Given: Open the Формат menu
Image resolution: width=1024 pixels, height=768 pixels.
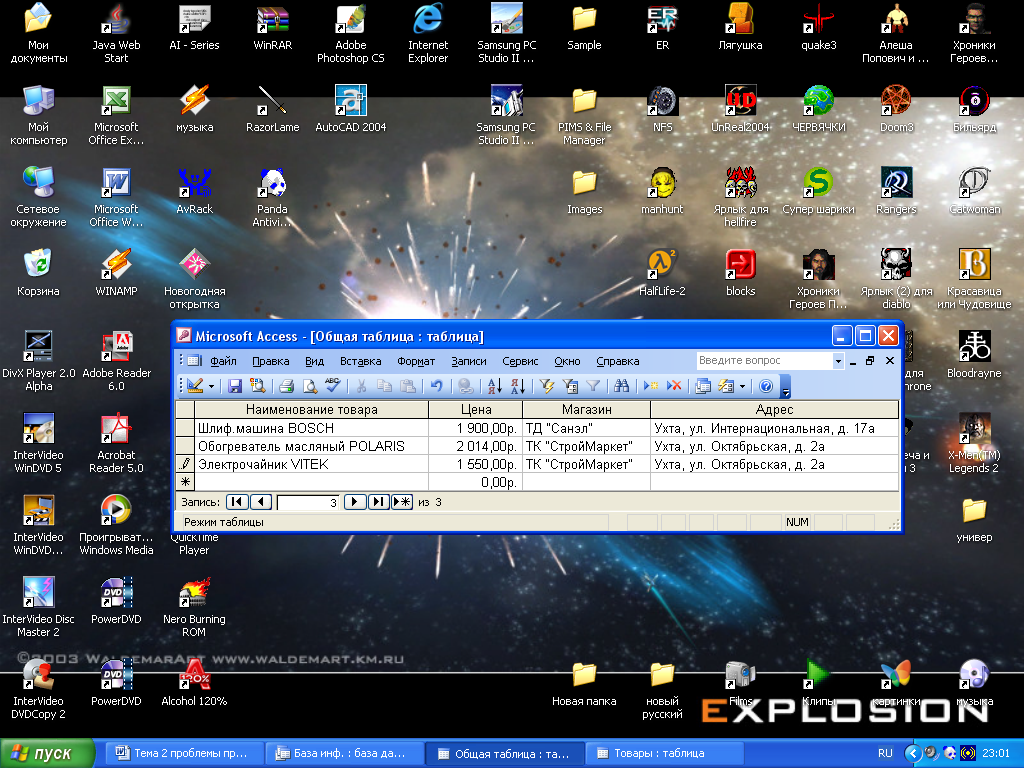Looking at the screenshot, I should pyautogui.click(x=416, y=361).
